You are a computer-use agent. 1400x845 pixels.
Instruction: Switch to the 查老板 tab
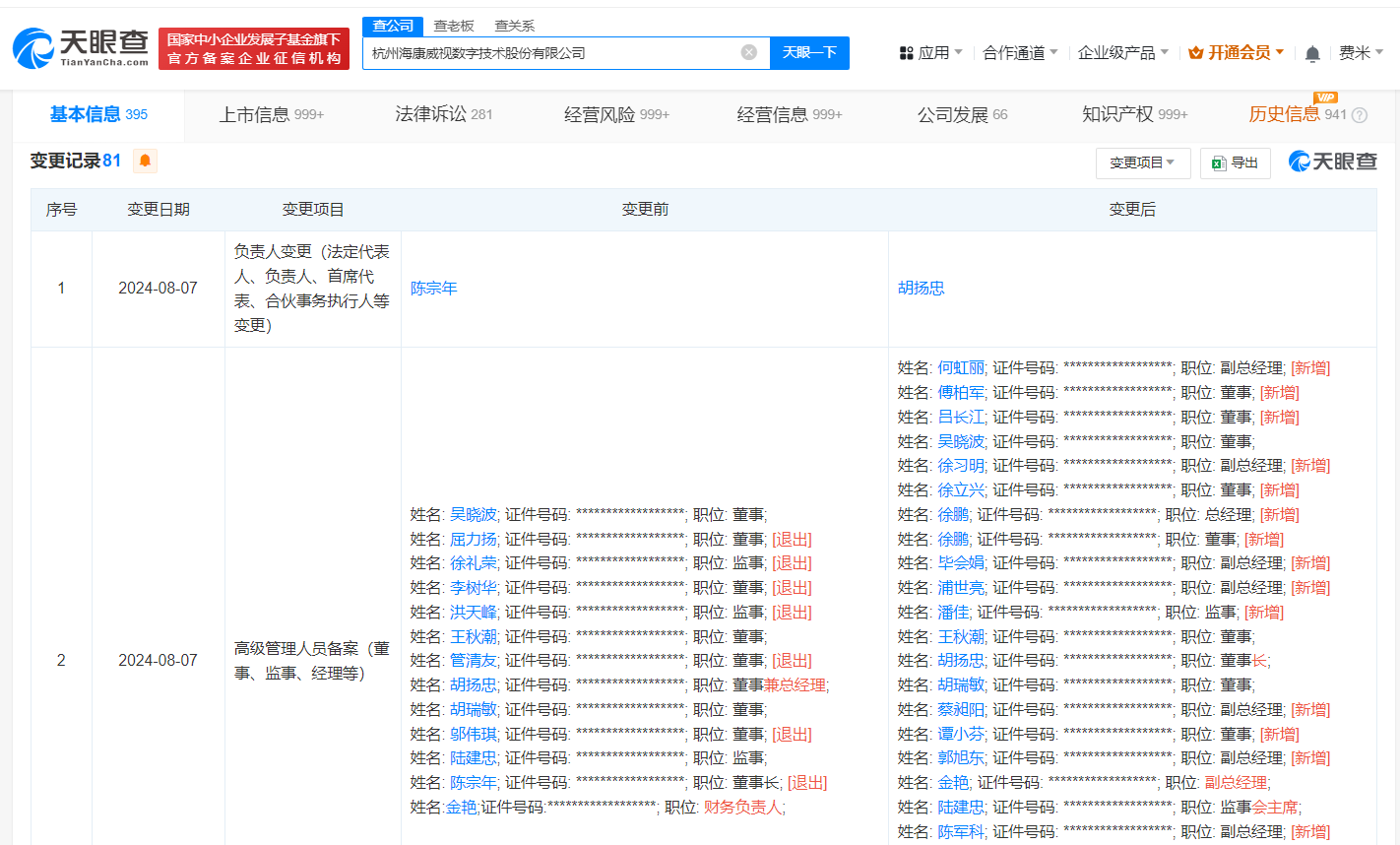[451, 26]
